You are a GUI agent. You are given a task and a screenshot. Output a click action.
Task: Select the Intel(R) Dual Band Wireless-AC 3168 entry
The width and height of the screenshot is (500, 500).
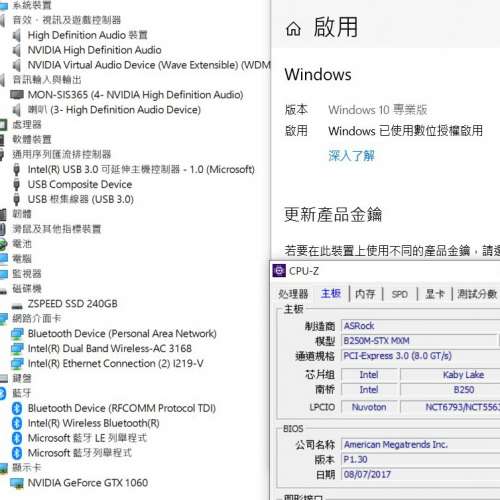110,348
